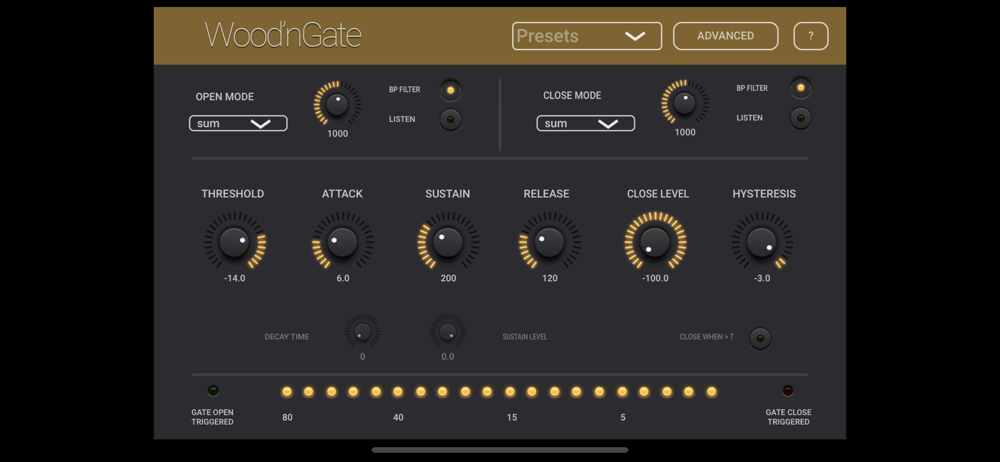Click the SUSTAIN LEVEL small knob
1000x462 pixels.
pos(448,331)
